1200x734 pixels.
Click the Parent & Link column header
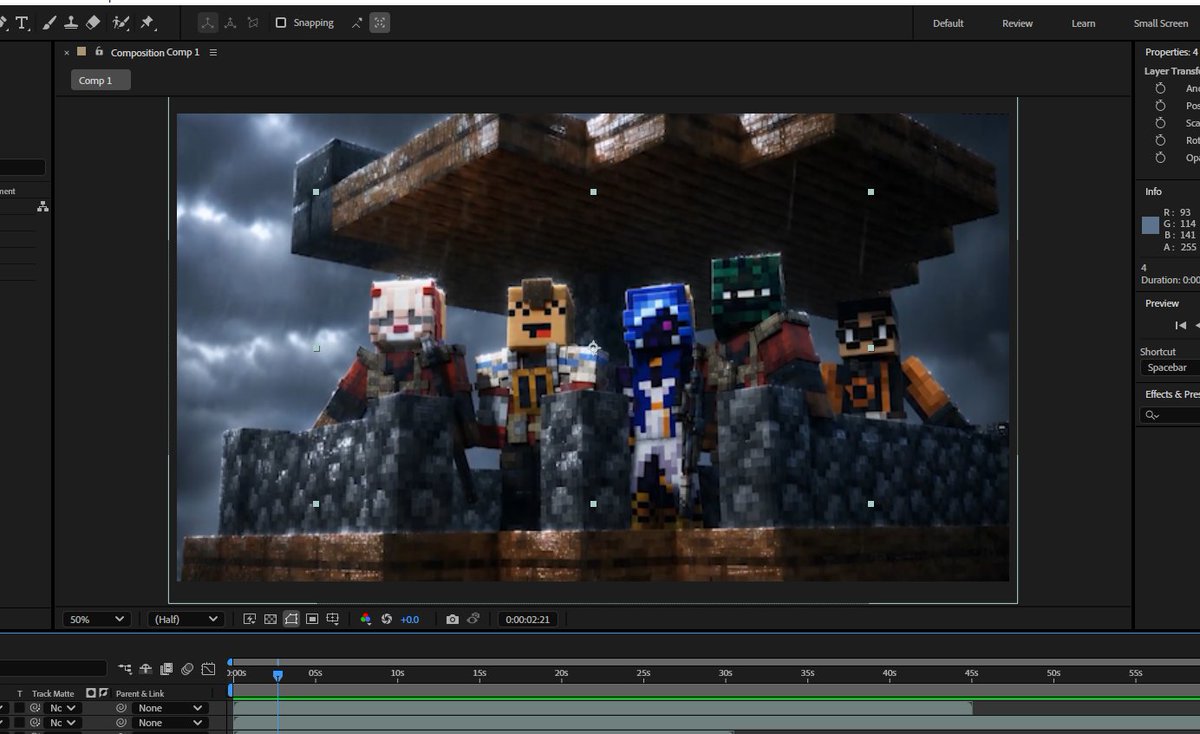coord(140,693)
